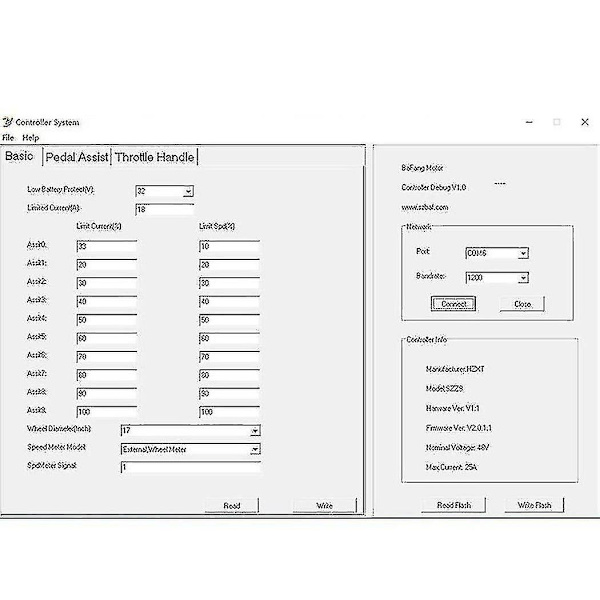Viewport: 600px width, 600px height.
Task: Edit Limit Speed field showing 100
Action: [x=229, y=412]
